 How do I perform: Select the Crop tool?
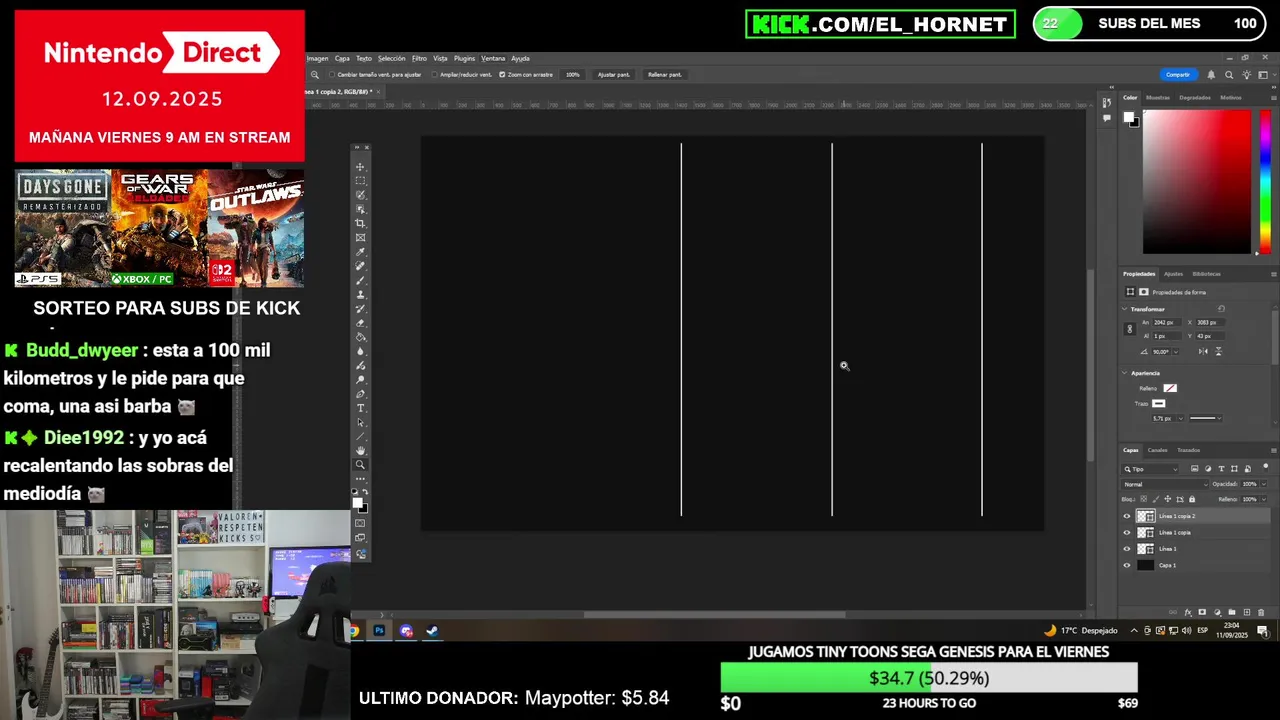click(x=360, y=224)
